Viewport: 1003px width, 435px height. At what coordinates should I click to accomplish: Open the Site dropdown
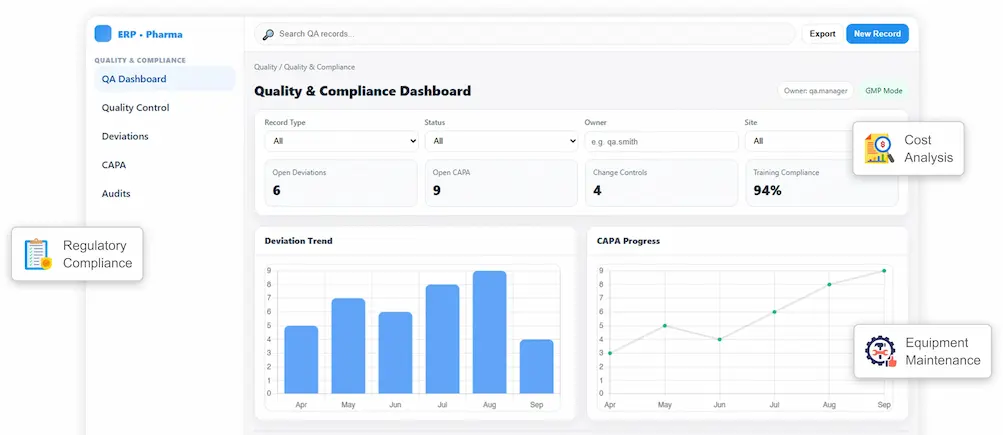pyautogui.click(x=800, y=141)
